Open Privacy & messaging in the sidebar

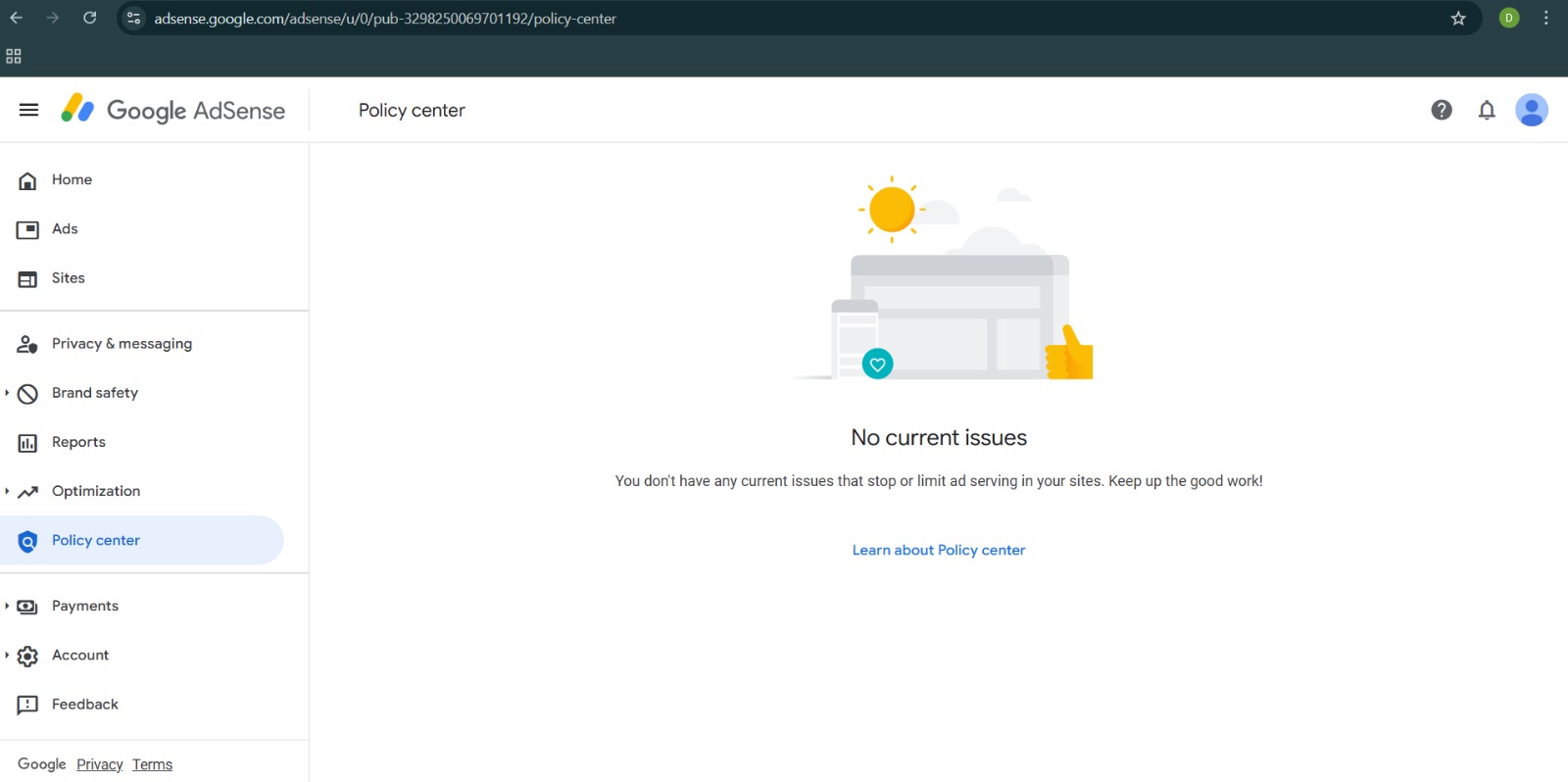[142, 344]
